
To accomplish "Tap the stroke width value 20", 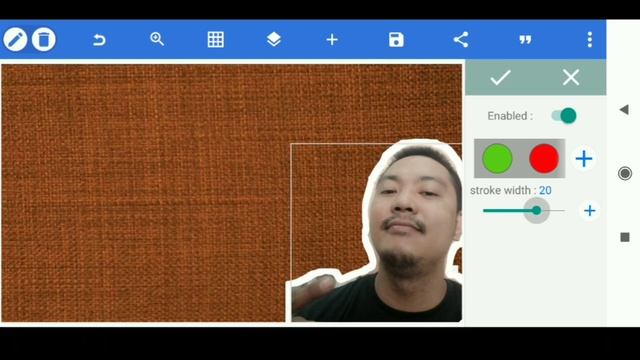I will pyautogui.click(x=545, y=190).
